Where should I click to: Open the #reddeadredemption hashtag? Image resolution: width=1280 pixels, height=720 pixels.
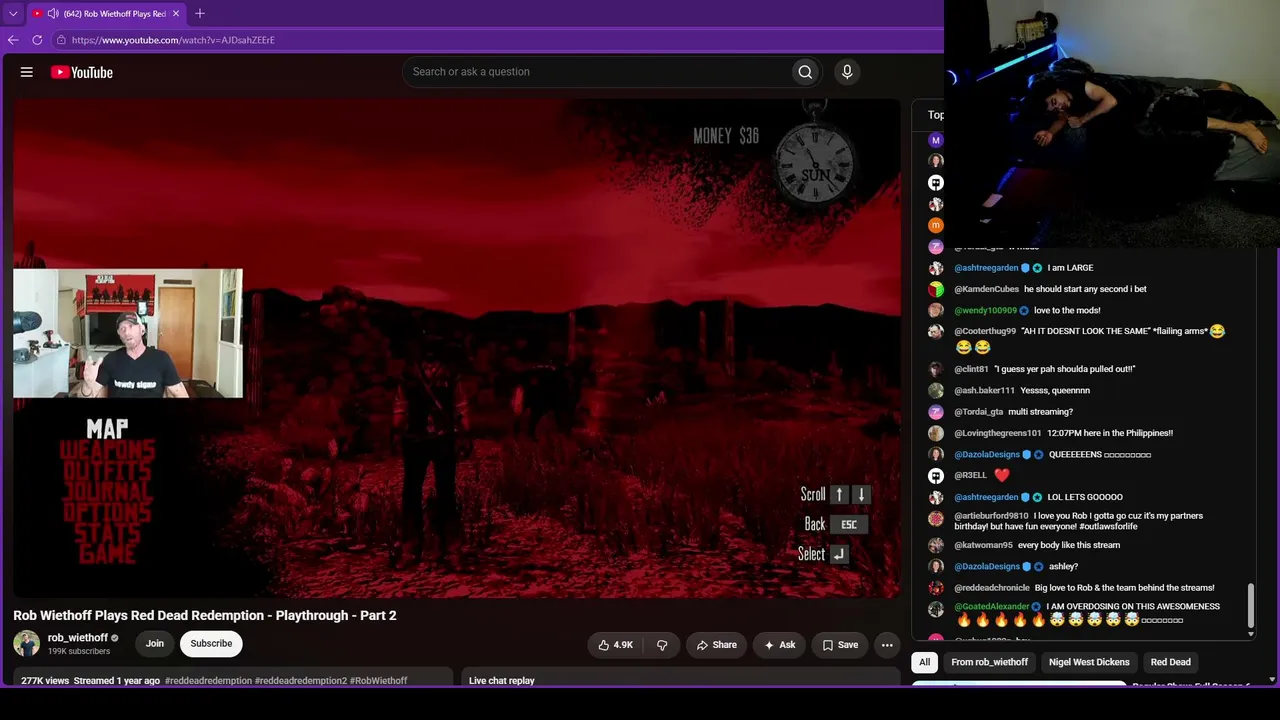point(208,681)
